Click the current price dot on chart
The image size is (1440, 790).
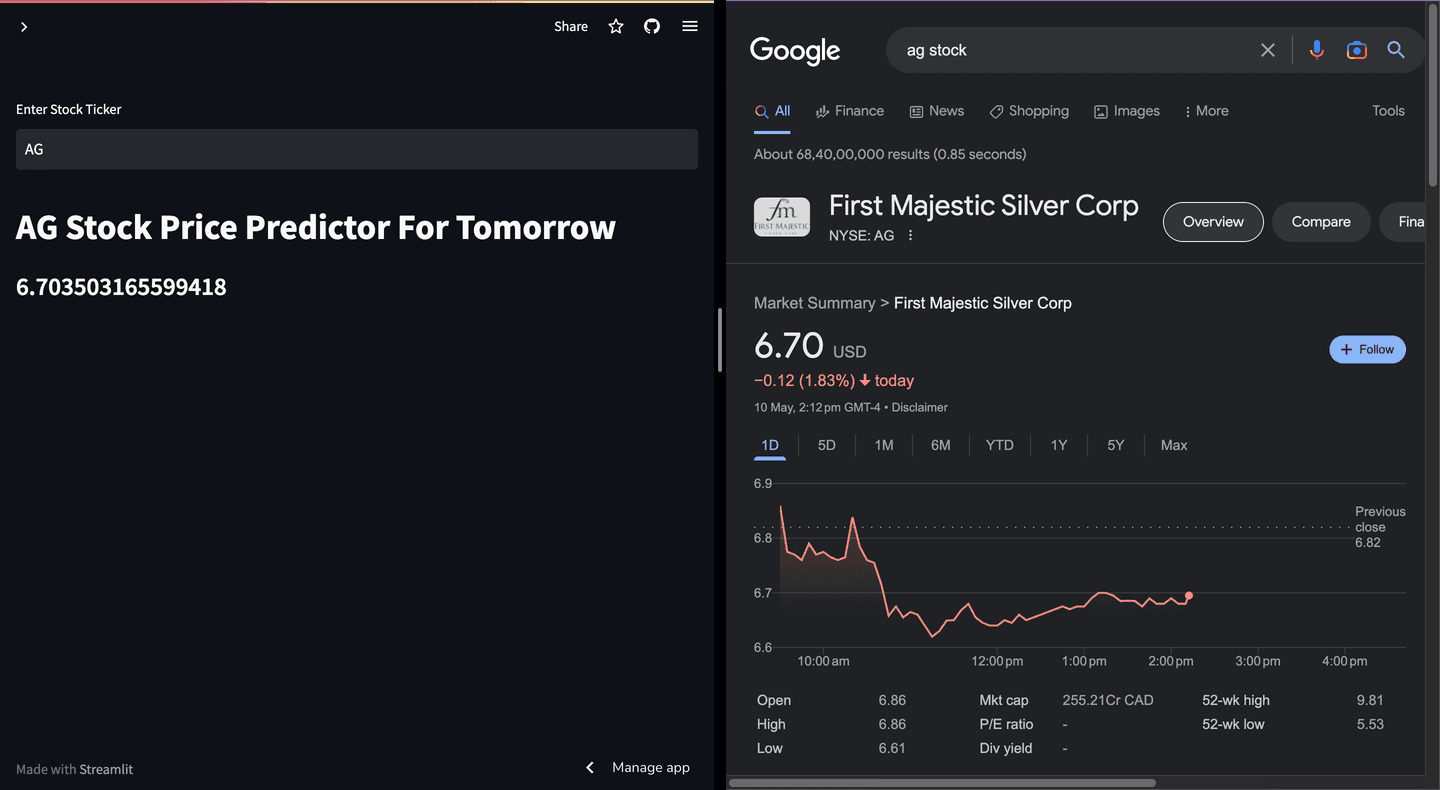1189,596
